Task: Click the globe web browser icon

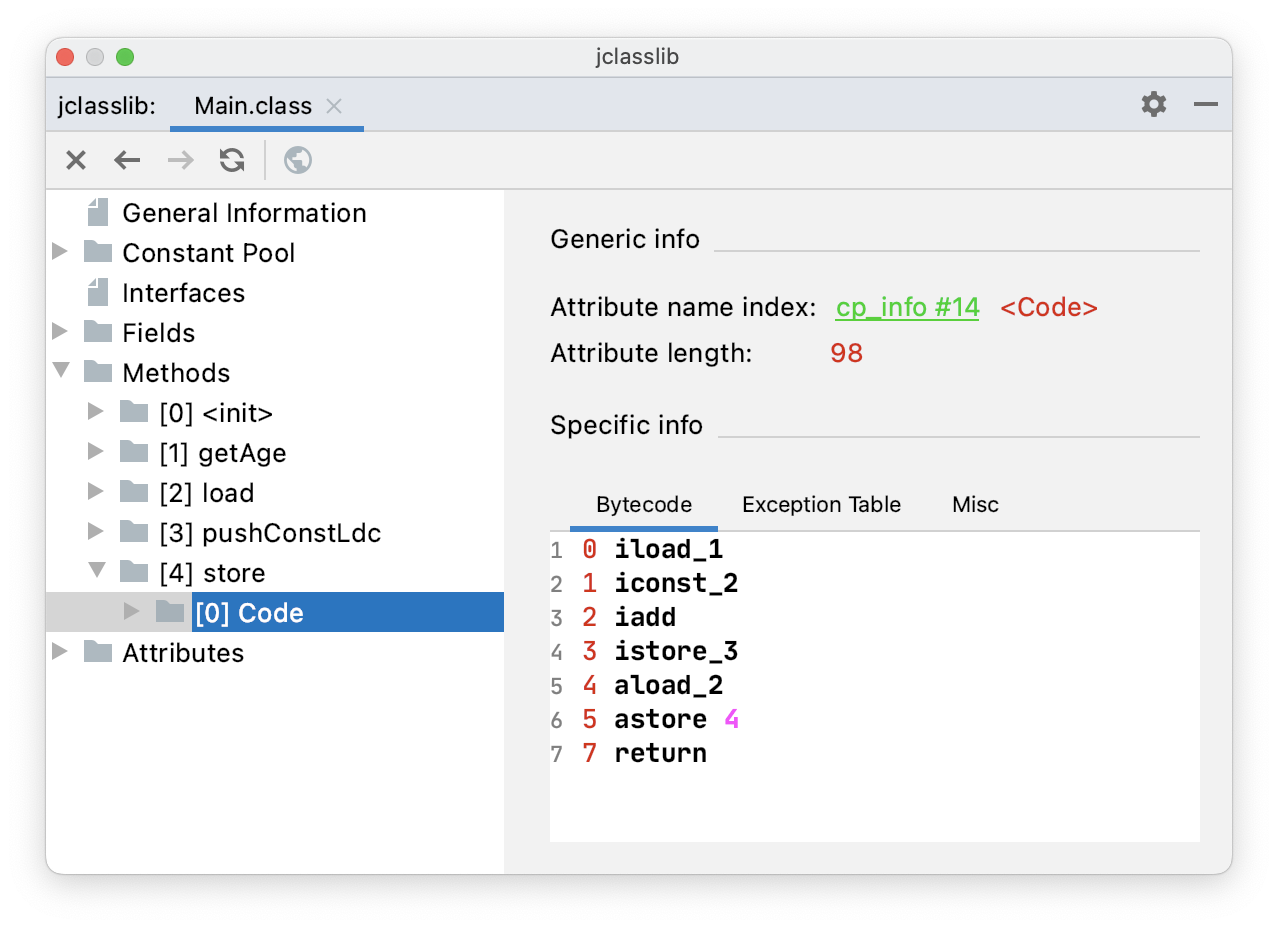Action: [298, 160]
